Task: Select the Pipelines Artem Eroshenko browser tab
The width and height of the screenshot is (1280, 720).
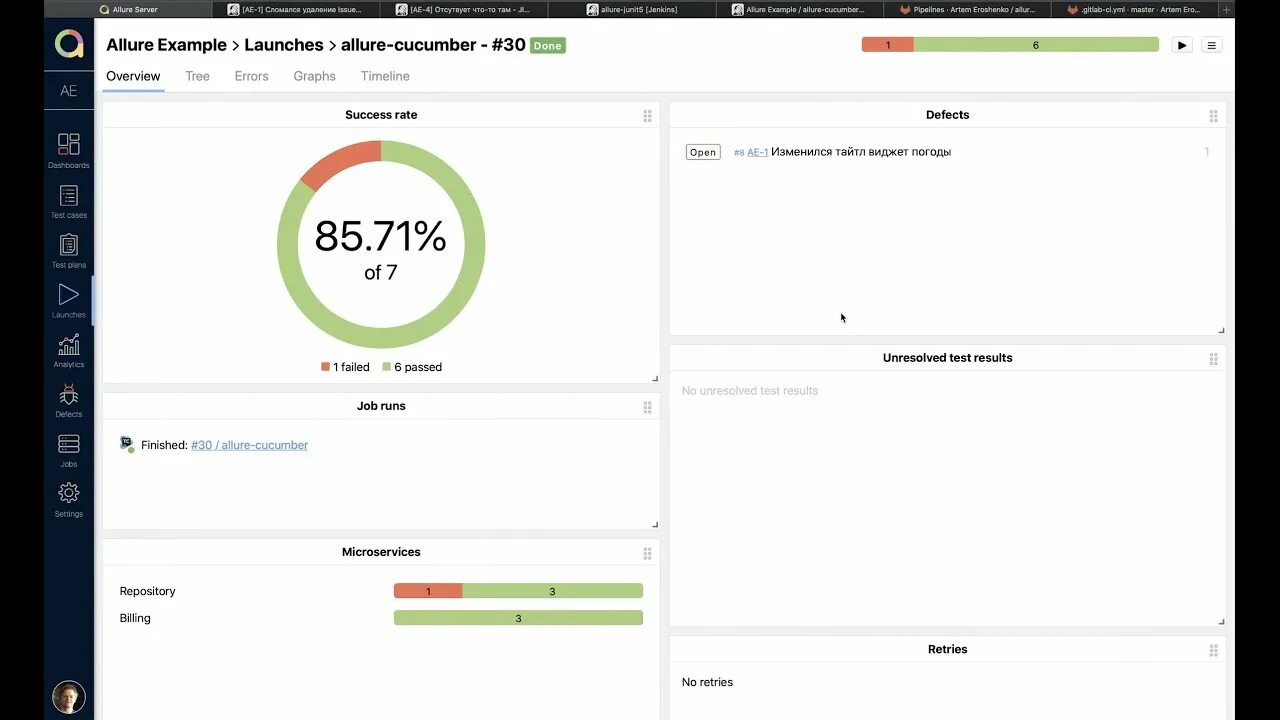Action: coord(967,9)
